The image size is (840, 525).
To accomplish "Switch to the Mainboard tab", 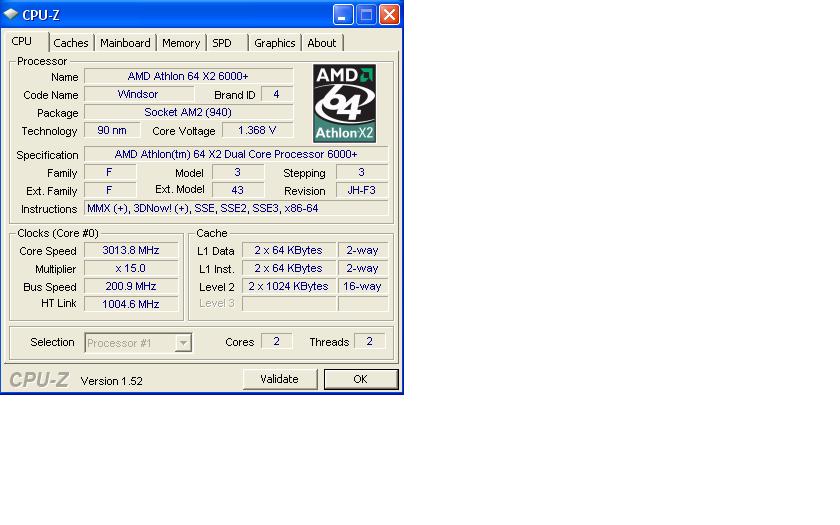I will tap(125, 43).
